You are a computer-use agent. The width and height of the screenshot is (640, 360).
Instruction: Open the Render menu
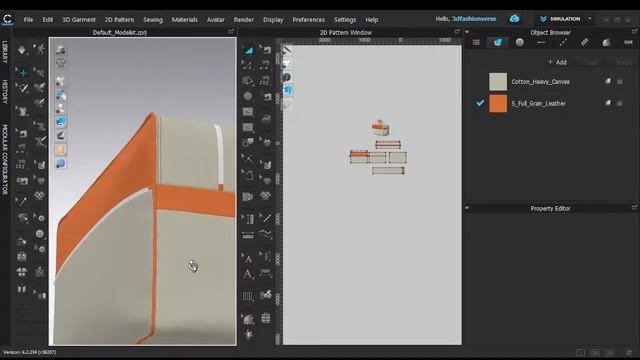244,20
